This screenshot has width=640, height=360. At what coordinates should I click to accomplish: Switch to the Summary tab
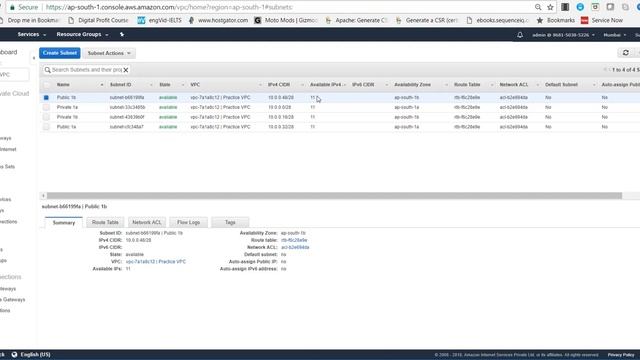(64, 222)
